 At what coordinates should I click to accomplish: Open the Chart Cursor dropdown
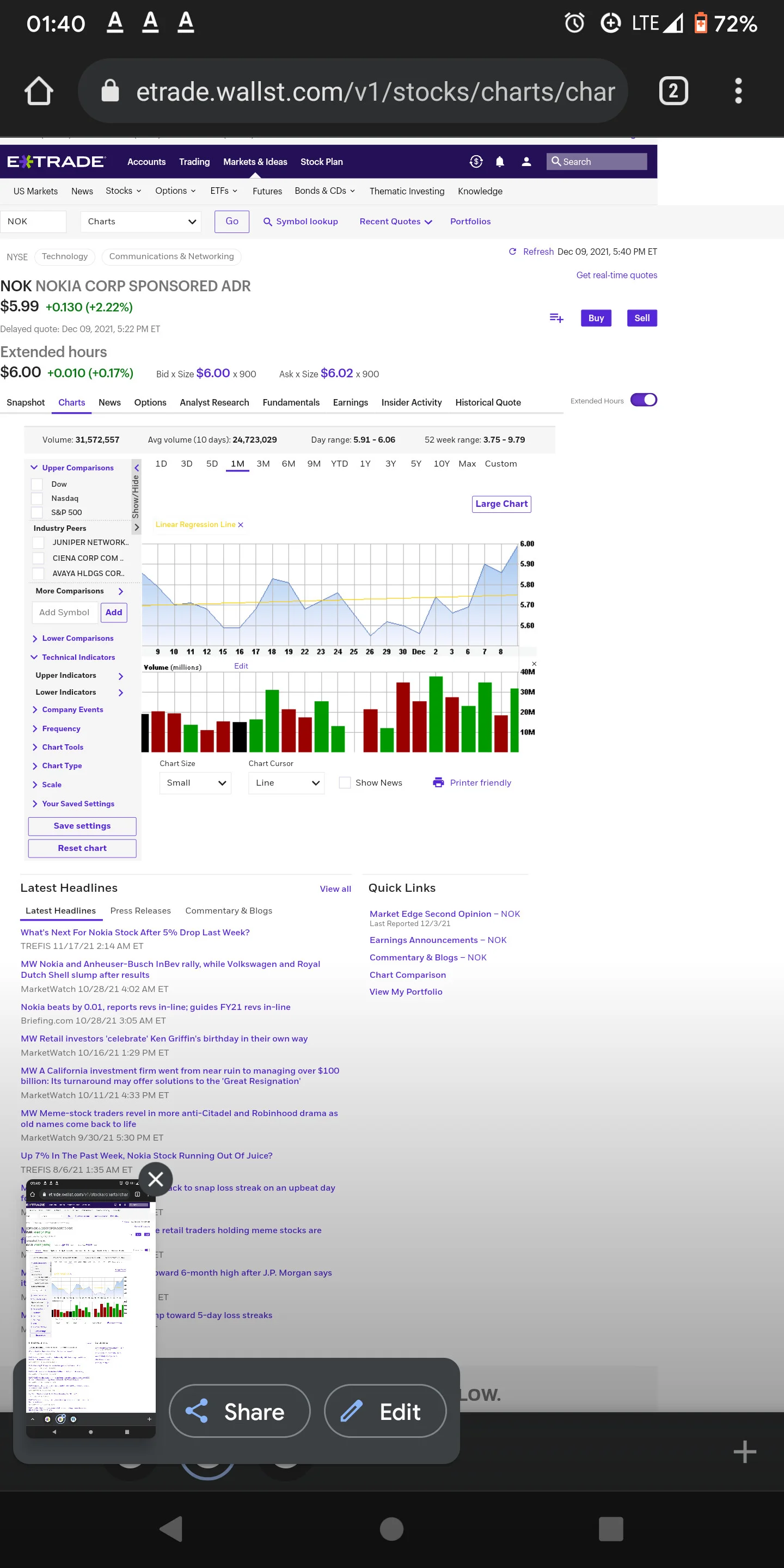286,783
